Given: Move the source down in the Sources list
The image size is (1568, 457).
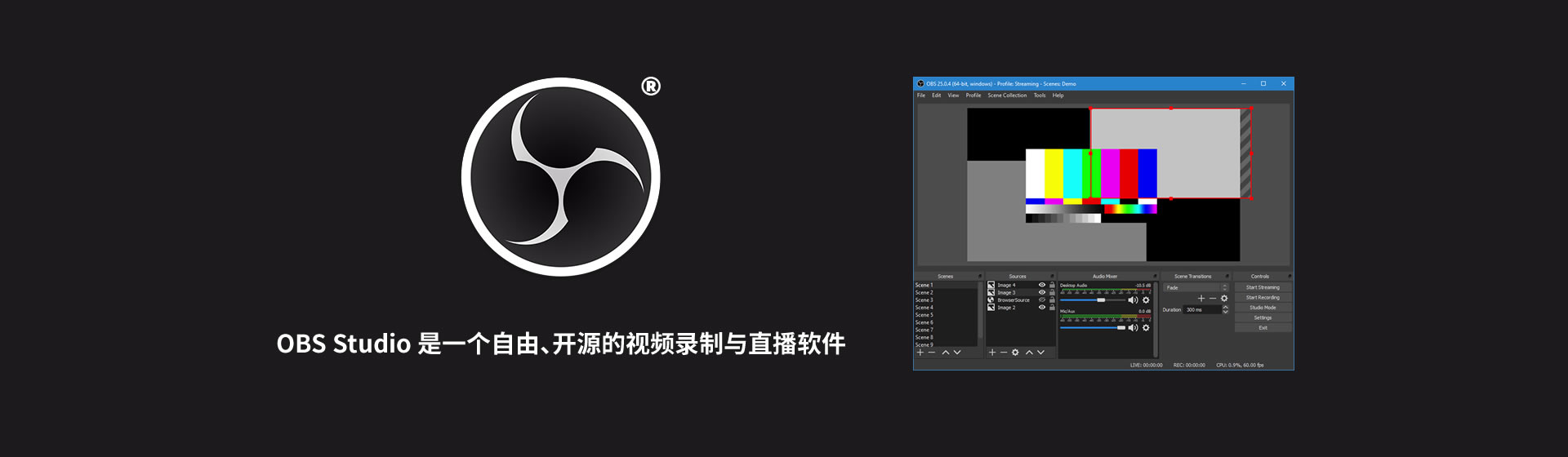Looking at the screenshot, I should pyautogui.click(x=1040, y=353).
